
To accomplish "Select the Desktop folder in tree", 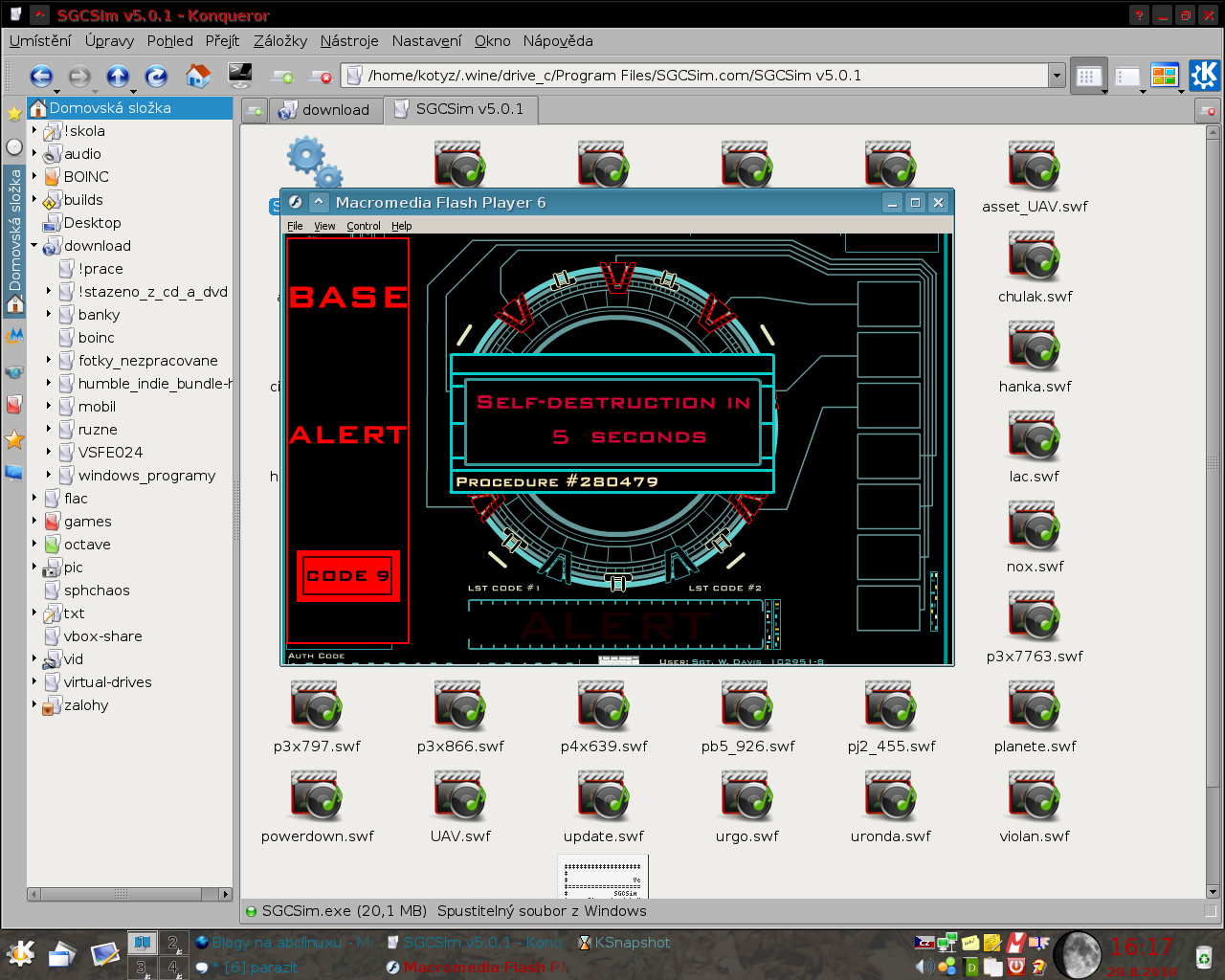I will (x=92, y=222).
